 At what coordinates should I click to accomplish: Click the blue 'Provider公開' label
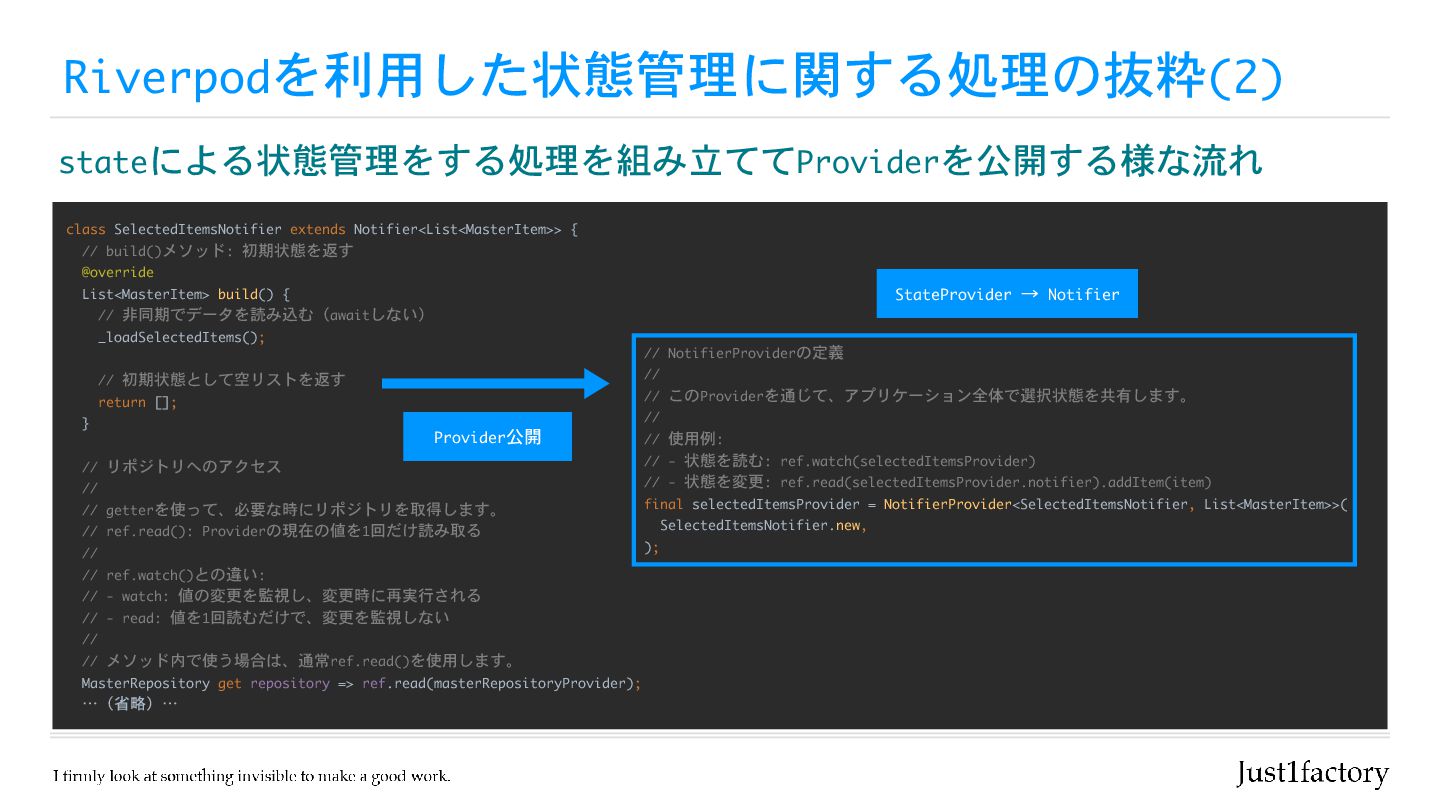tap(487, 437)
